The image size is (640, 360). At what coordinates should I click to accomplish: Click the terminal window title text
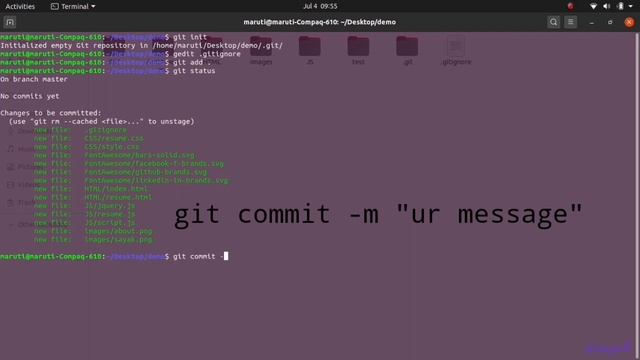(x=320, y=22)
